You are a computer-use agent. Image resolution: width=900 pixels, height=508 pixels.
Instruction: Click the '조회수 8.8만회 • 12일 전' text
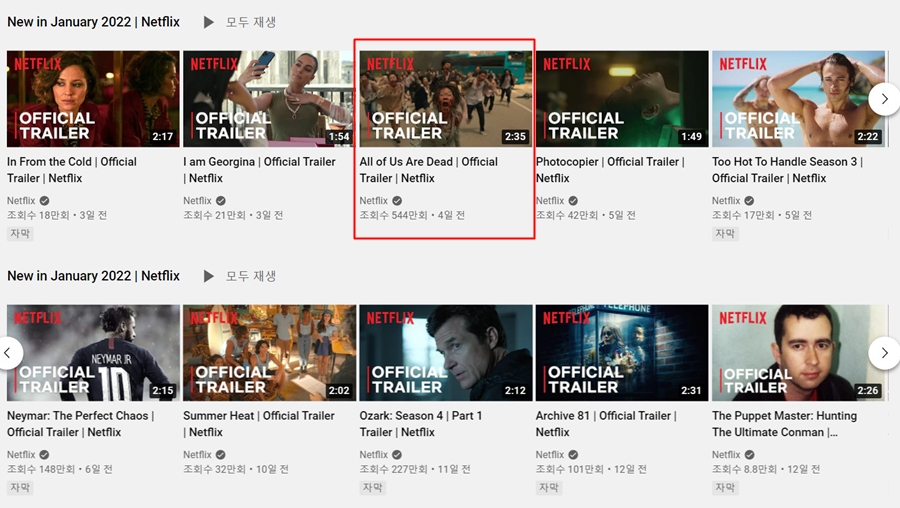[x=766, y=470]
